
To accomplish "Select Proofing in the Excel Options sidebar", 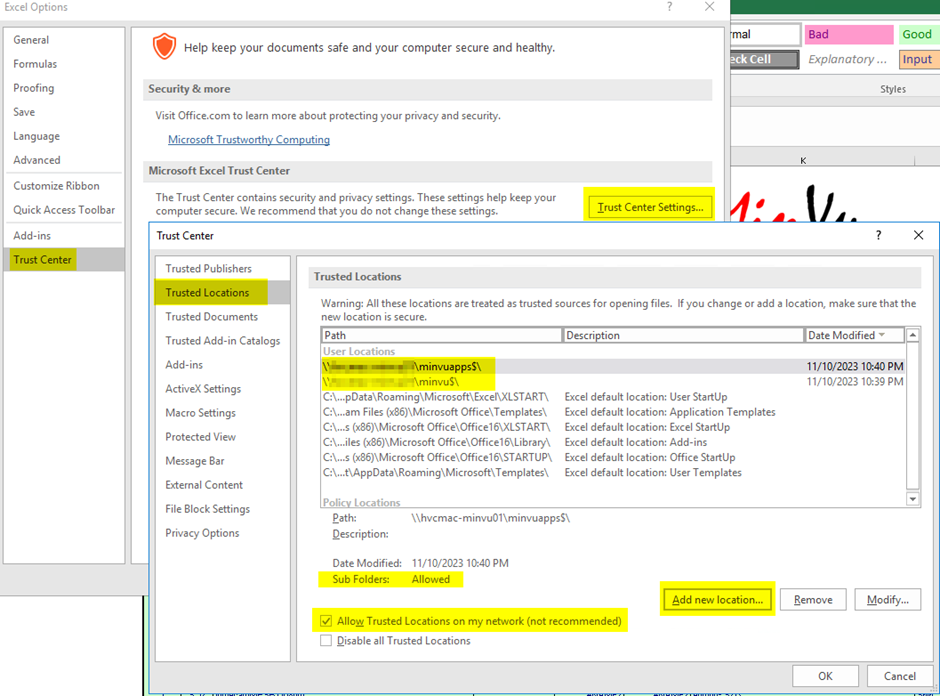I will click(33, 87).
